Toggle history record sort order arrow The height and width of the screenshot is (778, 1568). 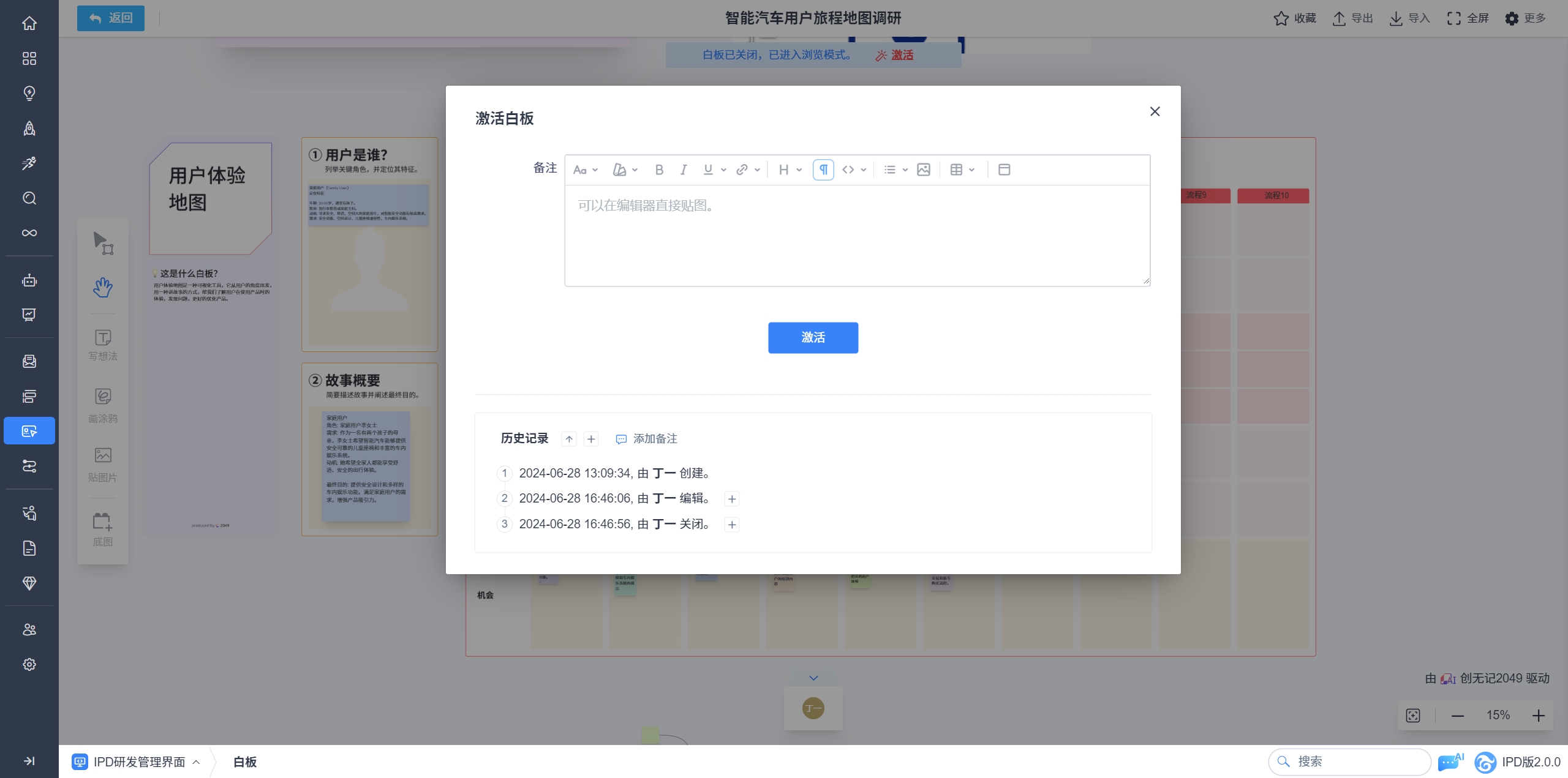click(x=569, y=439)
